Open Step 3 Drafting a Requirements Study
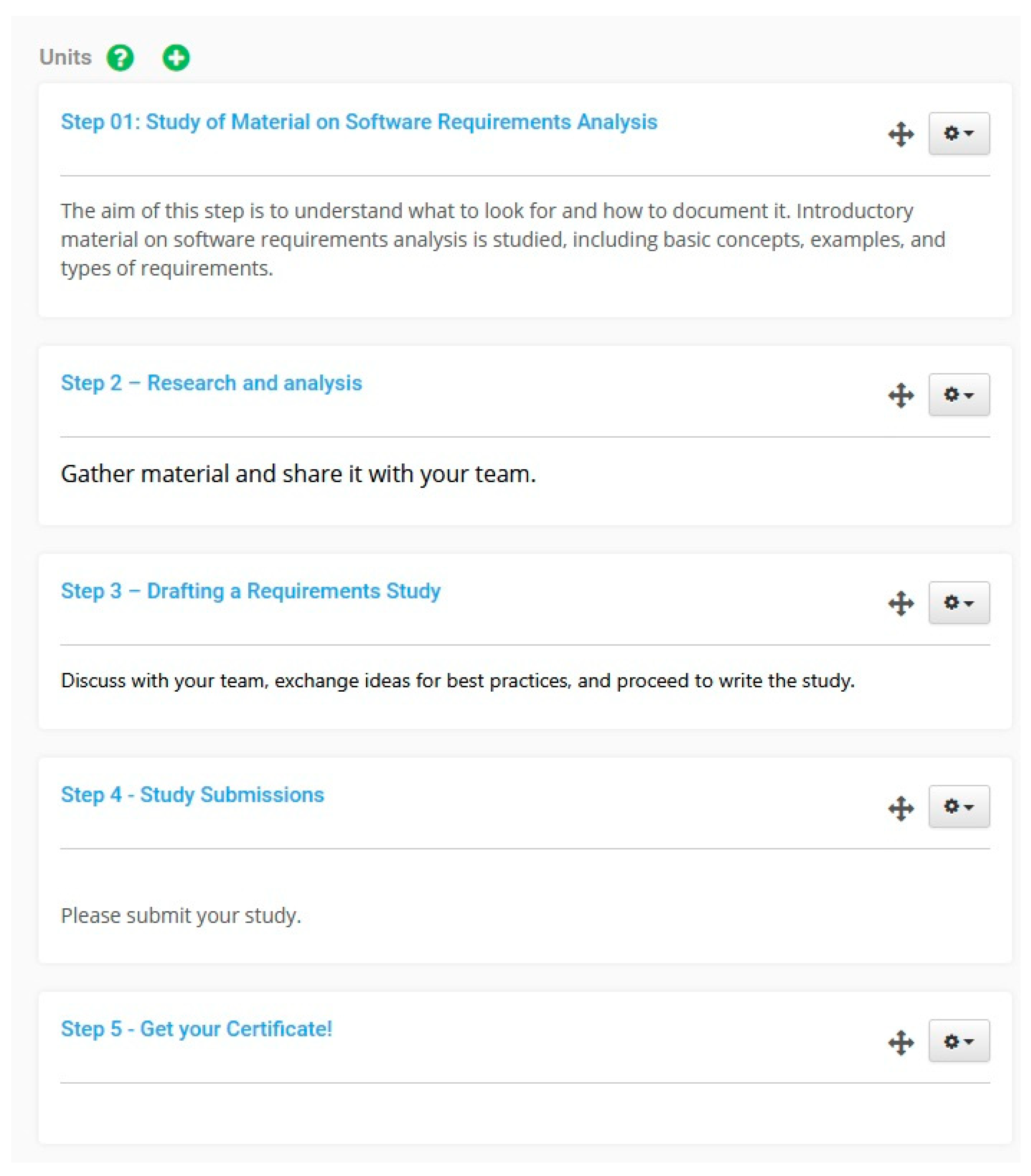 point(250,591)
